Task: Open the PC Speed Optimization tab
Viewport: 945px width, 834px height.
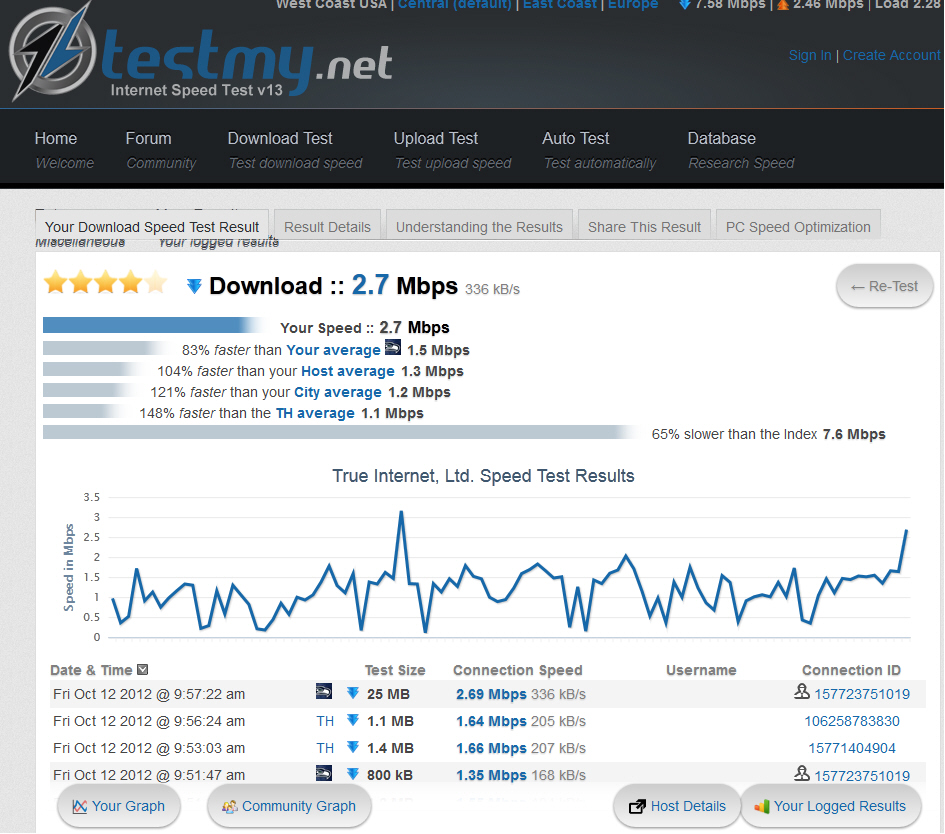Action: click(798, 227)
